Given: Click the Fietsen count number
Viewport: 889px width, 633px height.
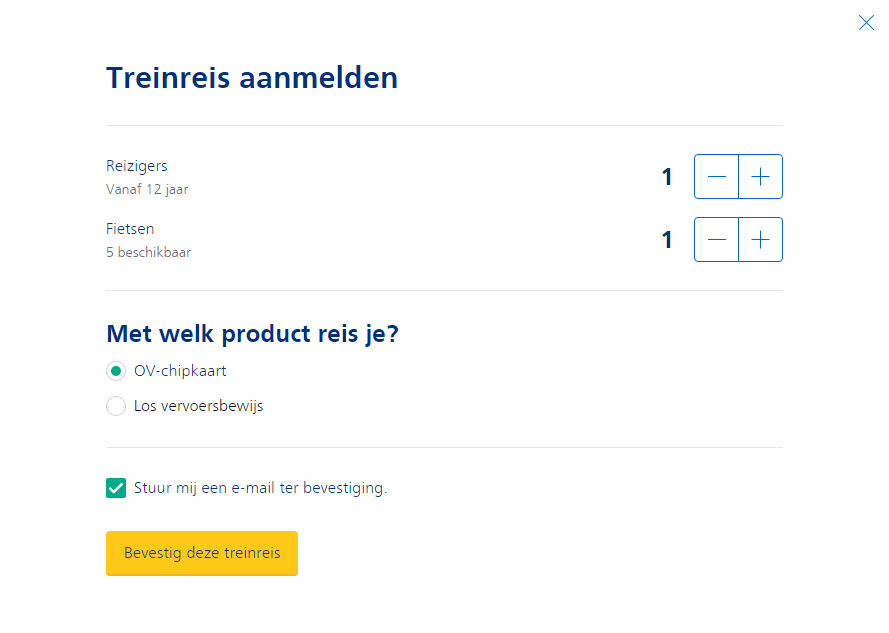Looking at the screenshot, I should pos(667,240).
